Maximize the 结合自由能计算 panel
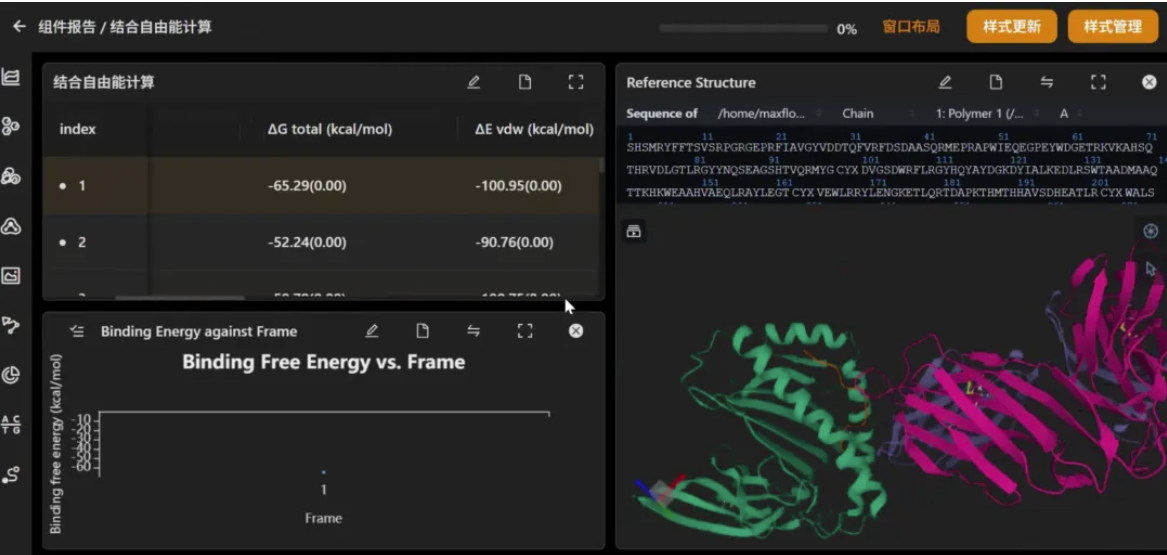Image resolution: width=1167 pixels, height=555 pixels. coord(576,83)
